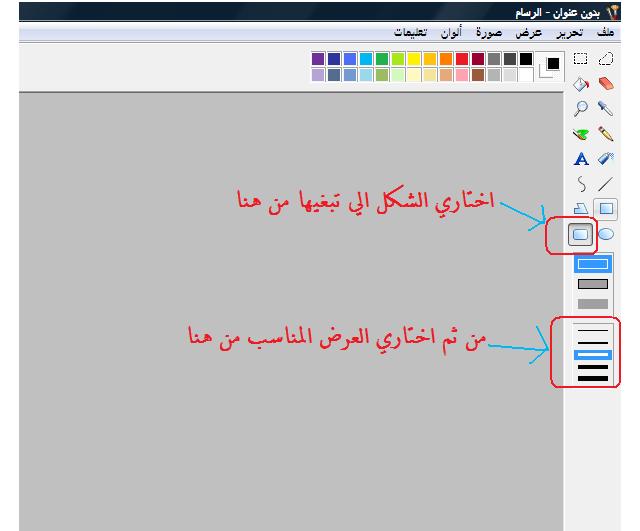Viewport: 640px width, 531px height.
Task: Select the highlighted middle line width
Action: pyautogui.click(x=593, y=355)
